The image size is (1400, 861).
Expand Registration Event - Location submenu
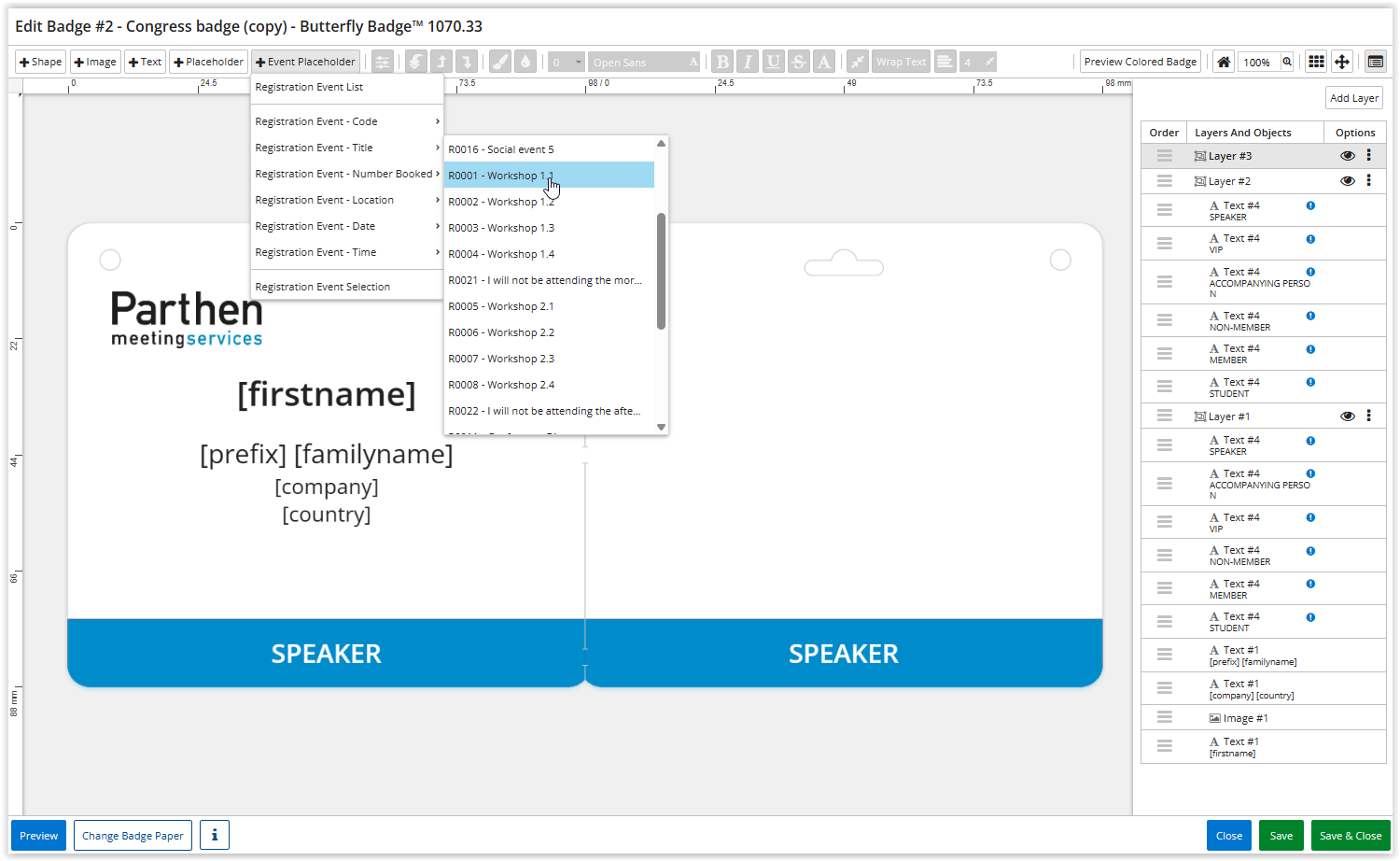pos(346,200)
